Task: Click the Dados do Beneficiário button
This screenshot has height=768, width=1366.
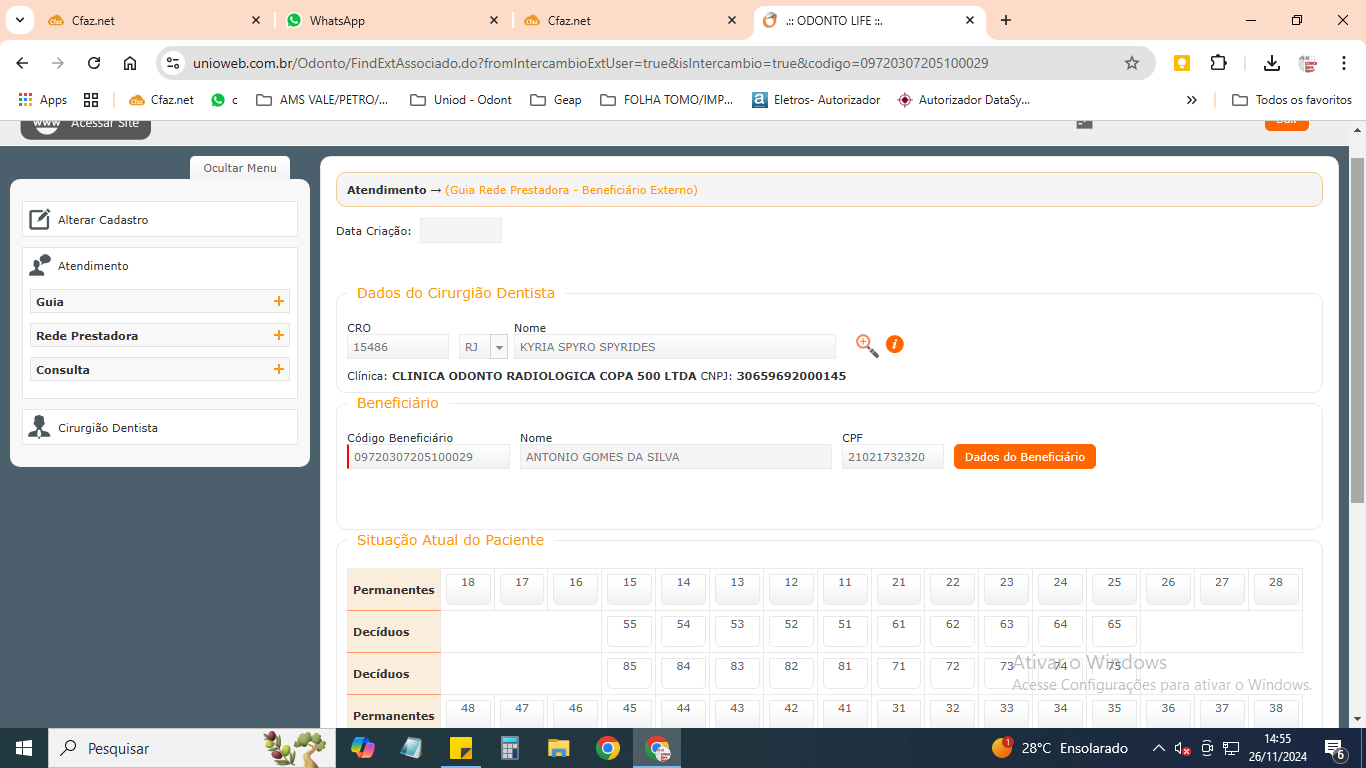Action: [x=1025, y=457]
